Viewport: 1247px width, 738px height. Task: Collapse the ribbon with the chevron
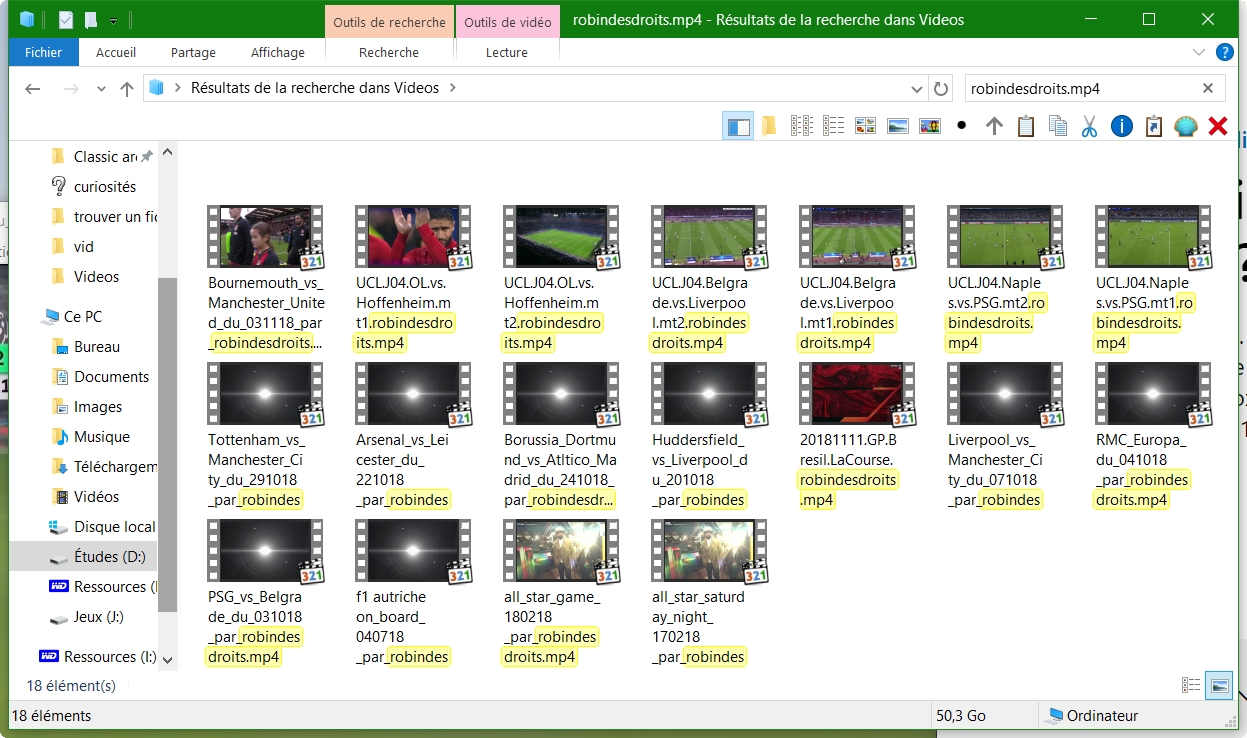coord(1199,52)
